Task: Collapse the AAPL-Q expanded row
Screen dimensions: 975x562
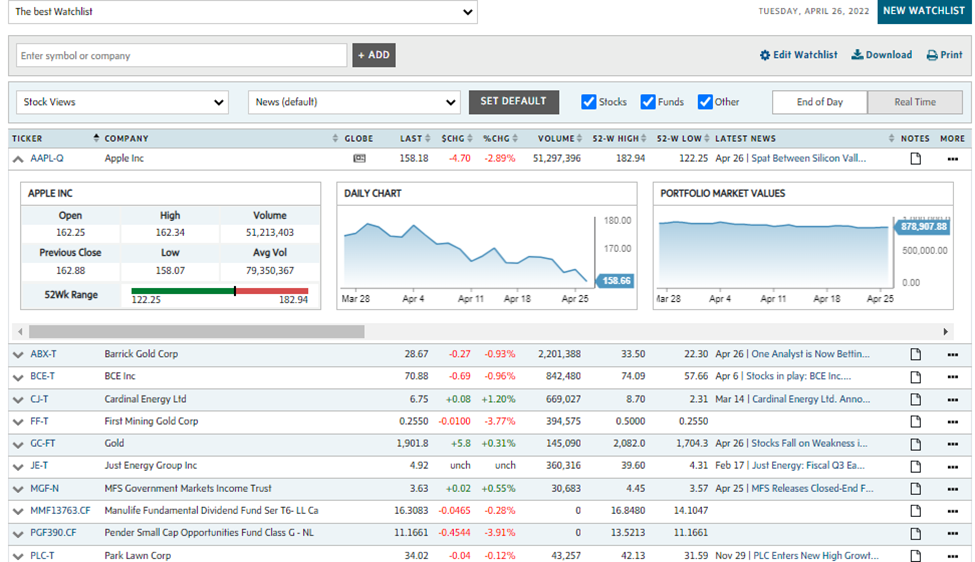Action: (x=18, y=159)
